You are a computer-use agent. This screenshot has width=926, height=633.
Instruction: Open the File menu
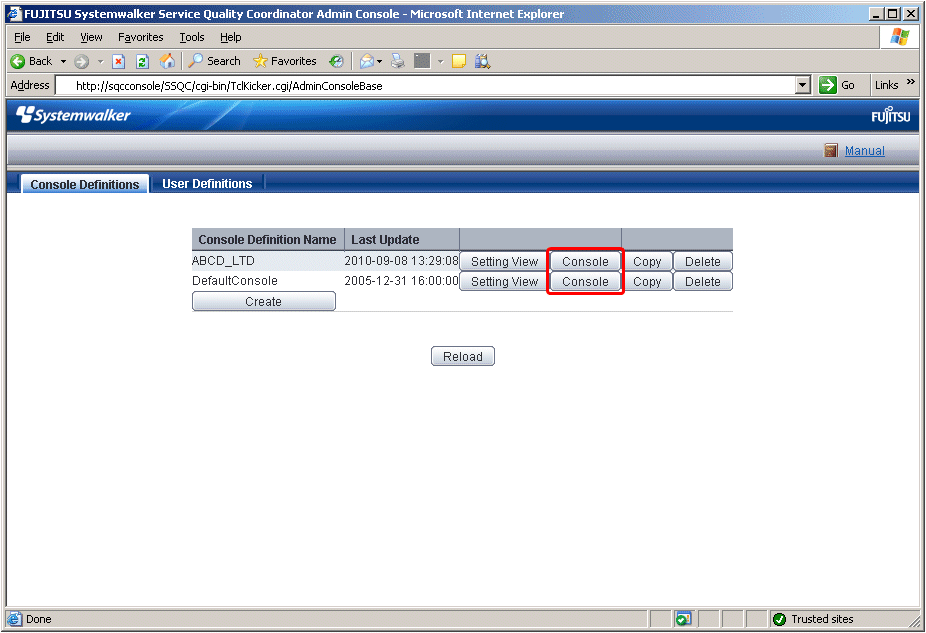pyautogui.click(x=22, y=37)
